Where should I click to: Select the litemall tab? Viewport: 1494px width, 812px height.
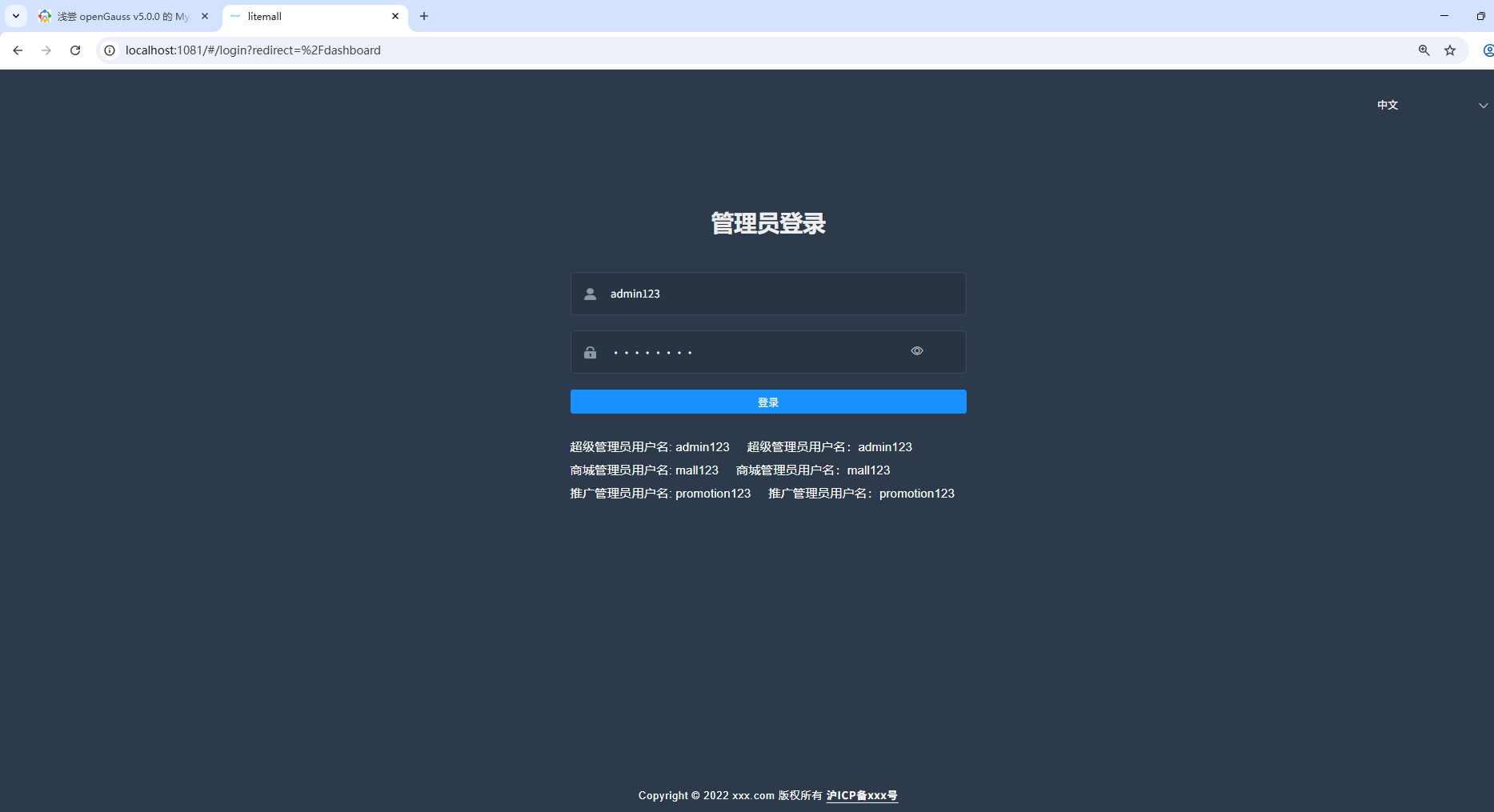(304, 16)
